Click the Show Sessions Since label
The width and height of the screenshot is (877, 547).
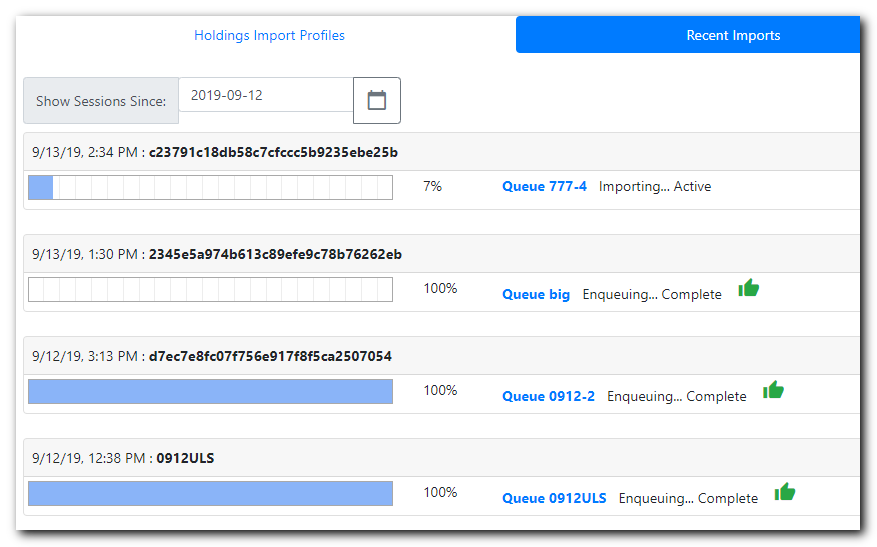(101, 101)
